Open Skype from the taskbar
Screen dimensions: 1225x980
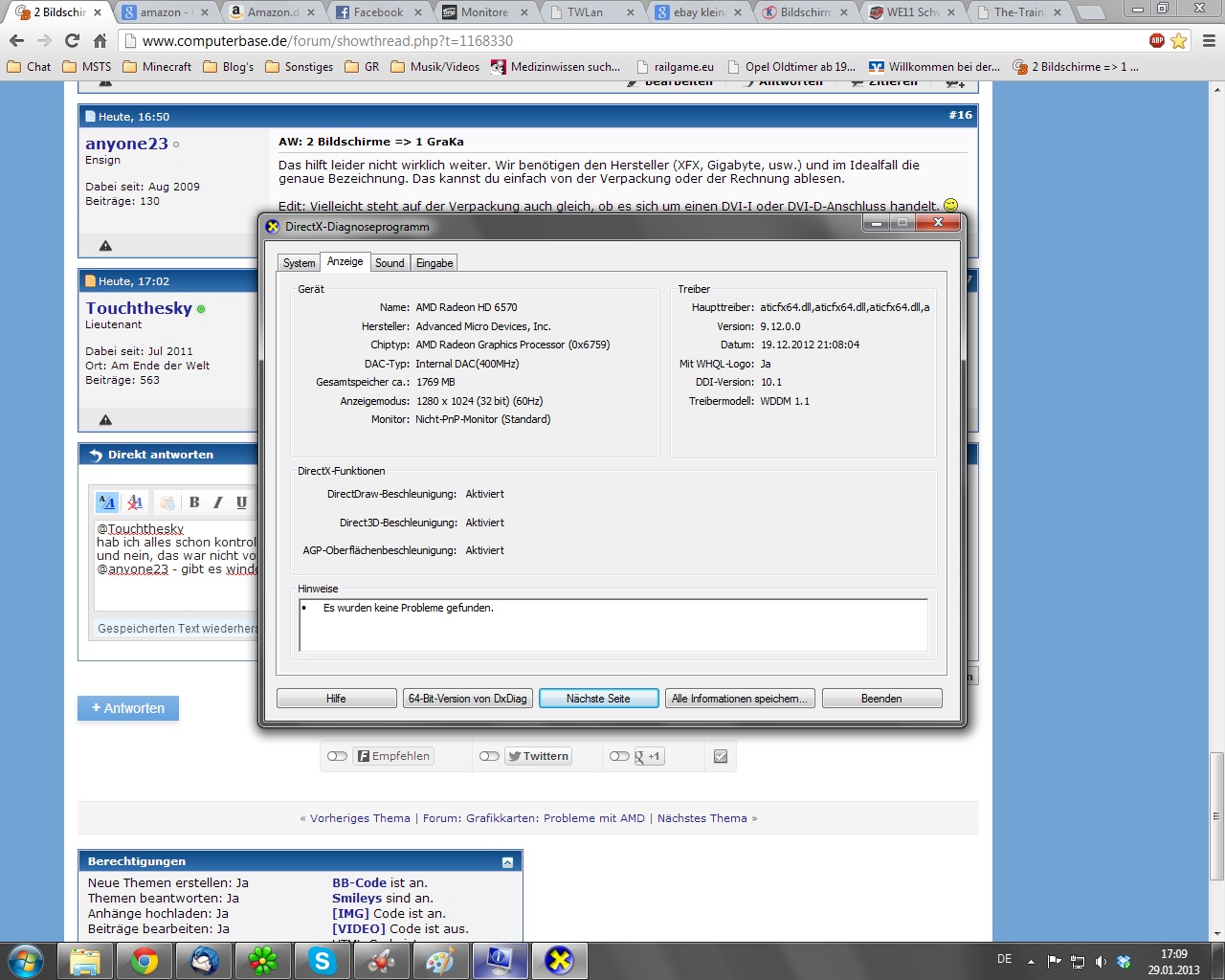coord(323,961)
